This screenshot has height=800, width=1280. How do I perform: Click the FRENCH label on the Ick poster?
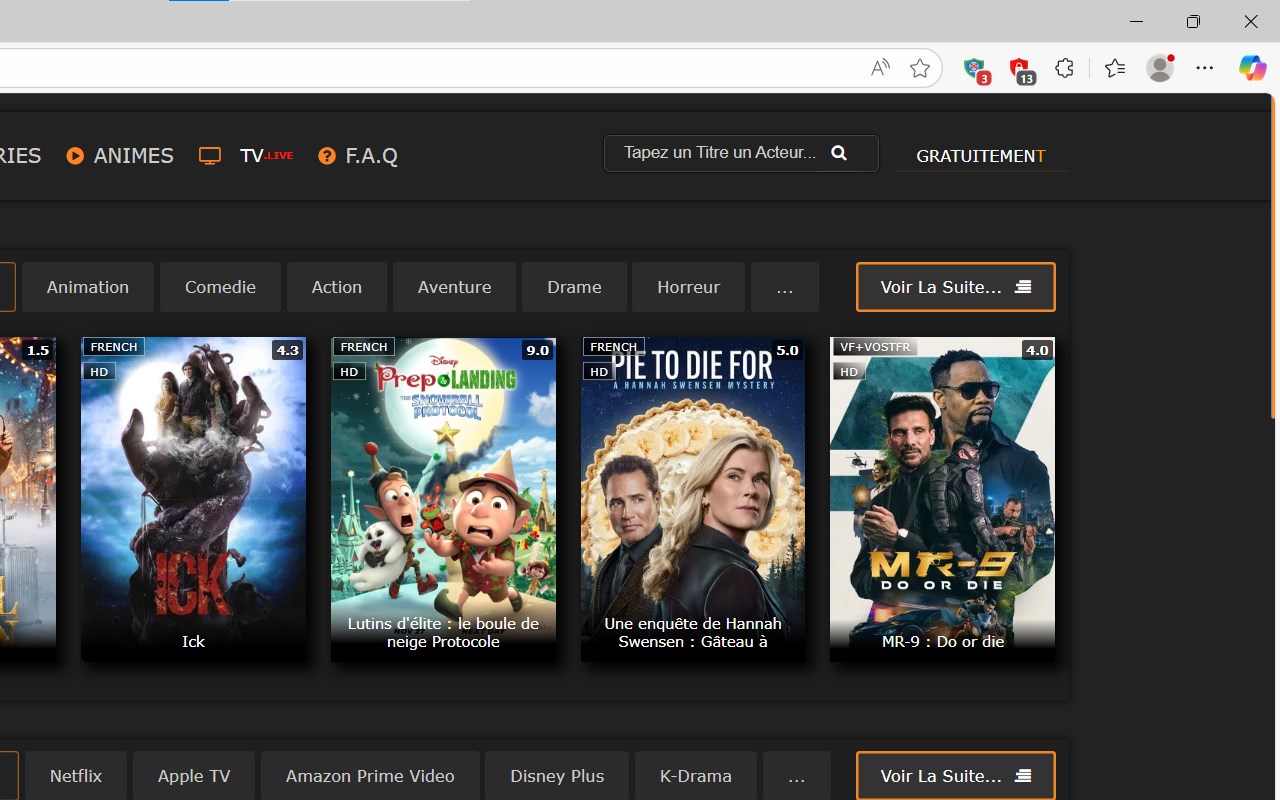coord(114,347)
